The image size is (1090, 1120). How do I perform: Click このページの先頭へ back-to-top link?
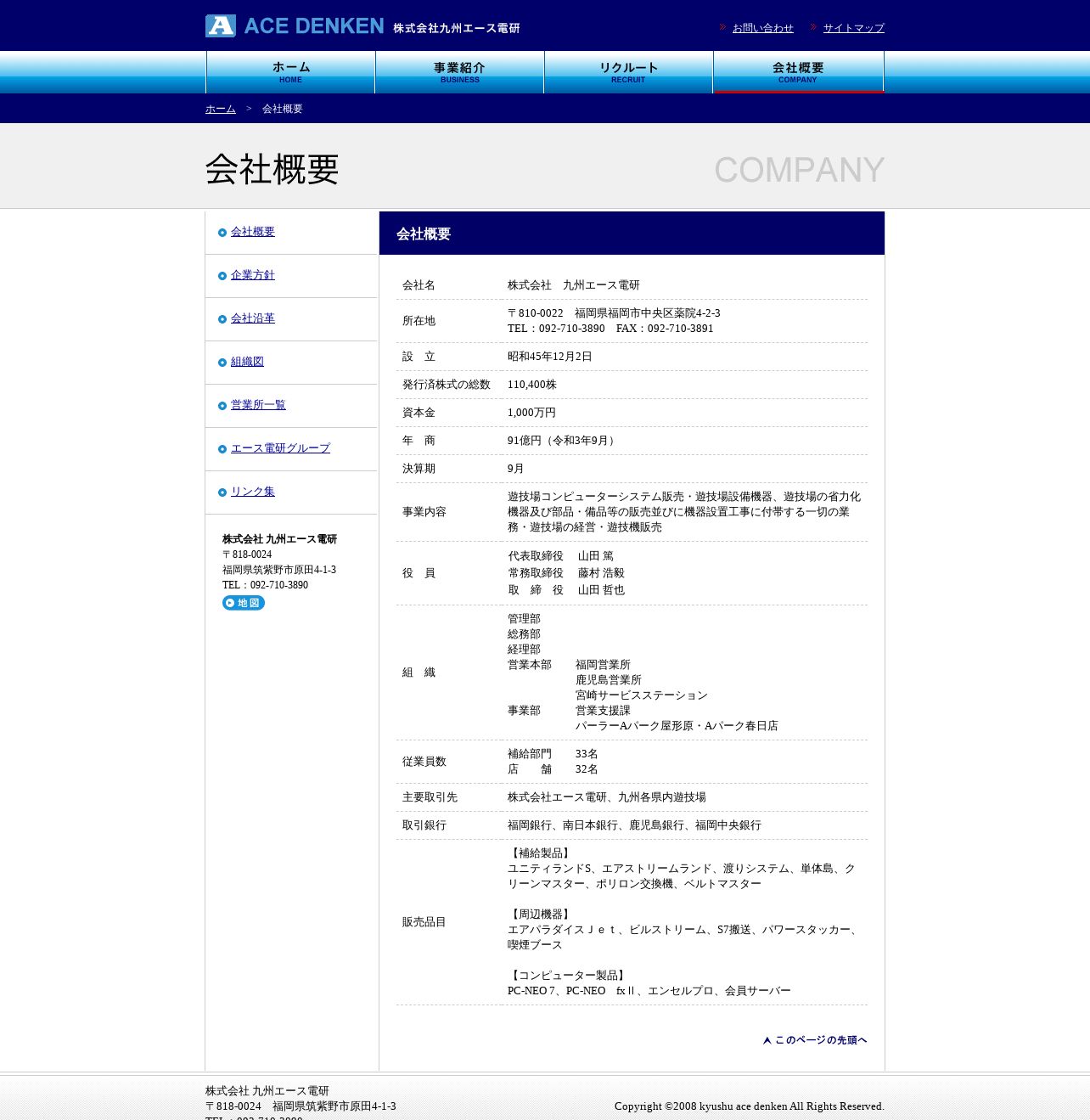pyautogui.click(x=815, y=1040)
